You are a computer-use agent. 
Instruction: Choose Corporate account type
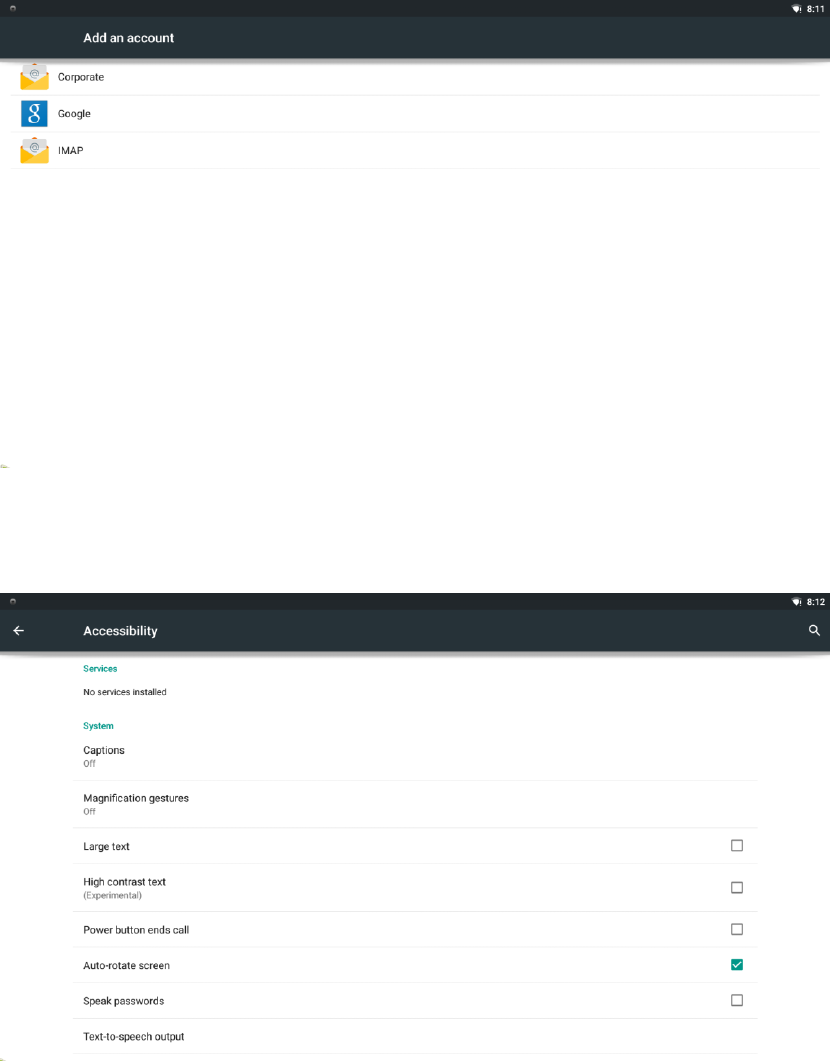(415, 77)
